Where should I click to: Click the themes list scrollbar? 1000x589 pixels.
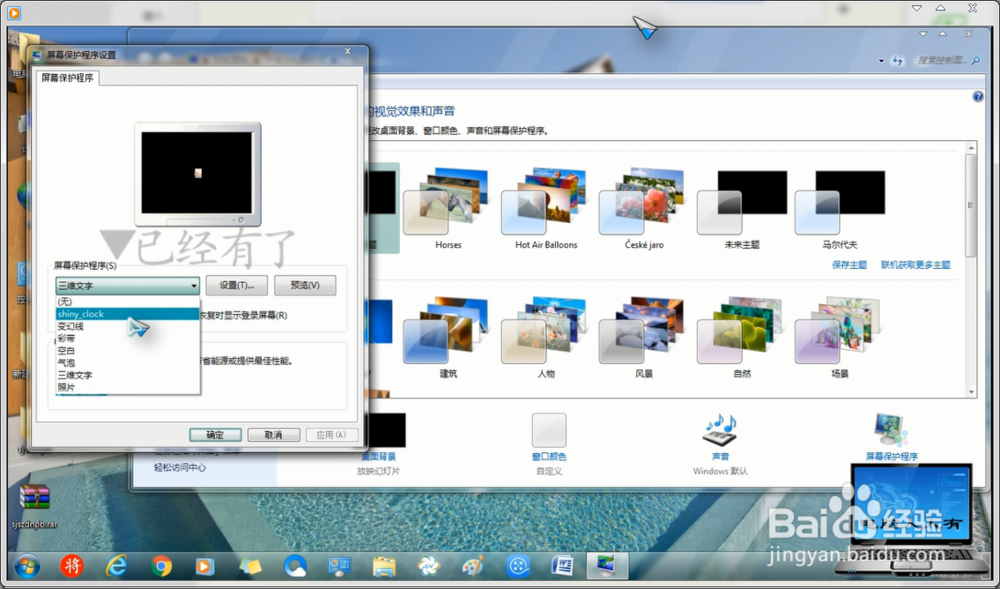pyautogui.click(x=971, y=205)
